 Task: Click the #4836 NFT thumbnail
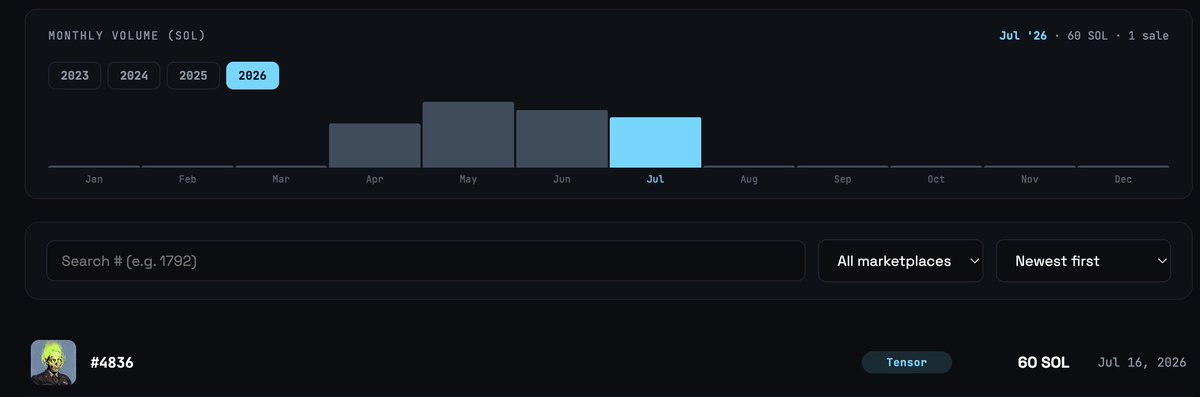pos(53,362)
